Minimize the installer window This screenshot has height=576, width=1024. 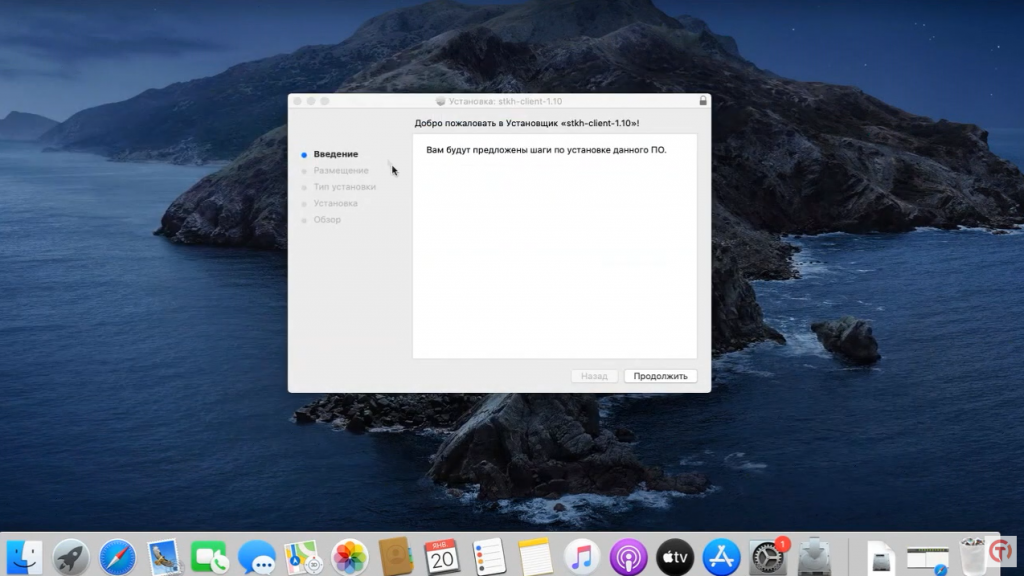tap(311, 101)
